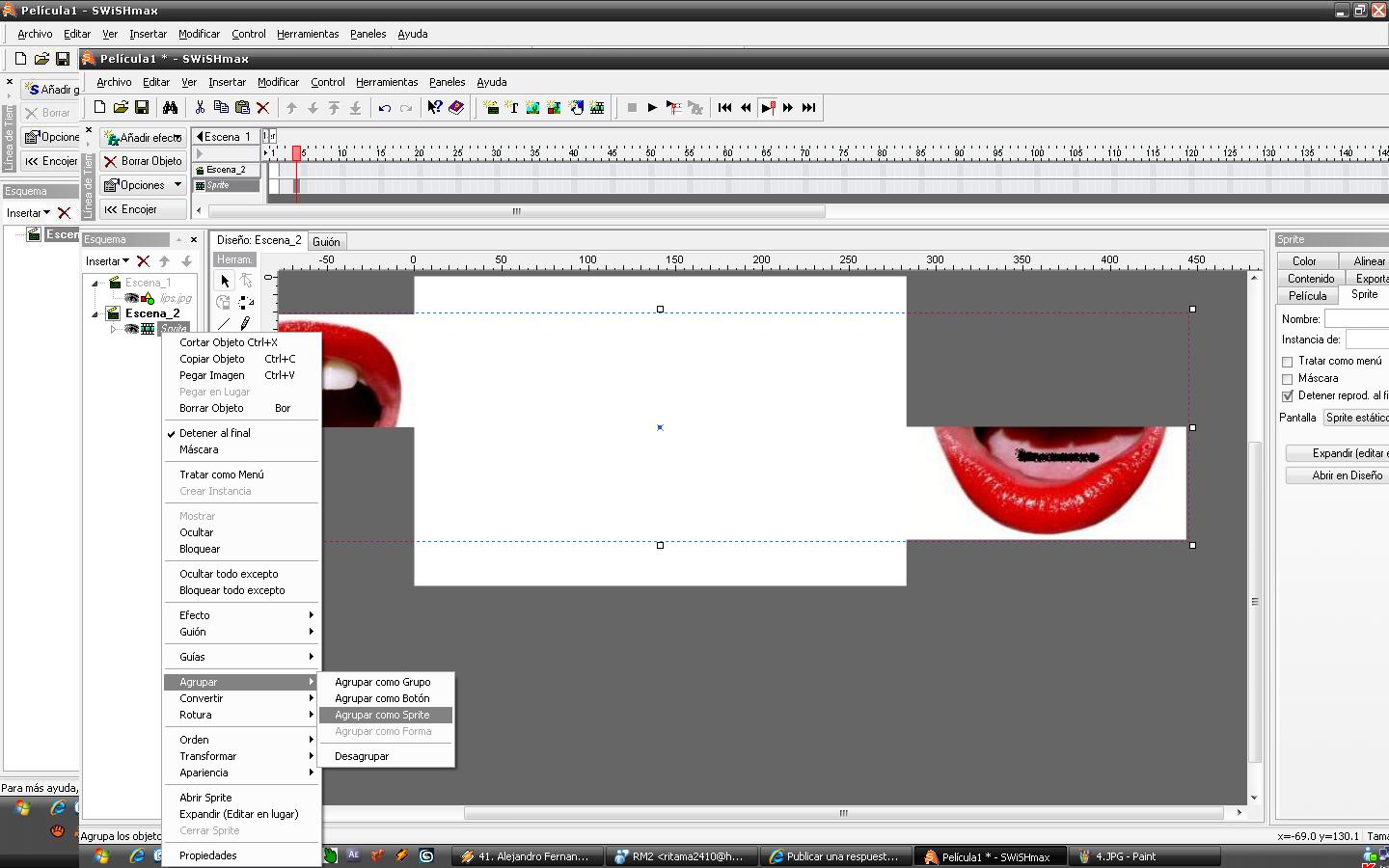Open 4.JPG - Paint from taskbar

[1146, 856]
